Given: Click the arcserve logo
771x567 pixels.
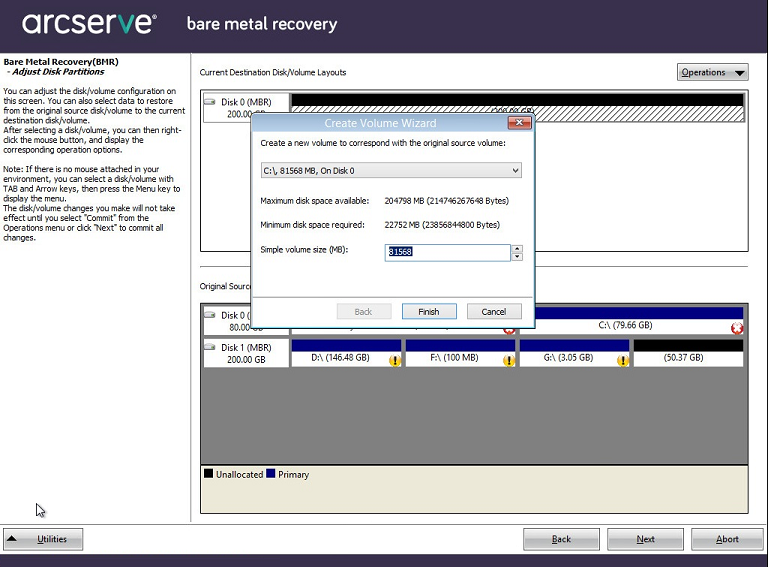Looking at the screenshot, I should pos(89,23).
